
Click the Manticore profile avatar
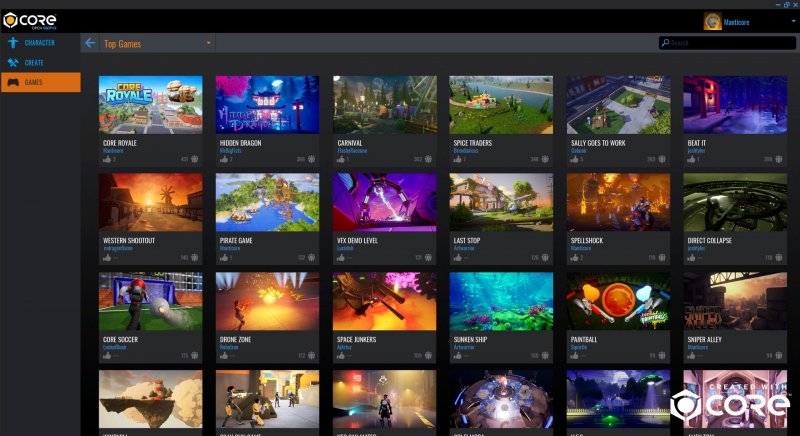point(712,21)
